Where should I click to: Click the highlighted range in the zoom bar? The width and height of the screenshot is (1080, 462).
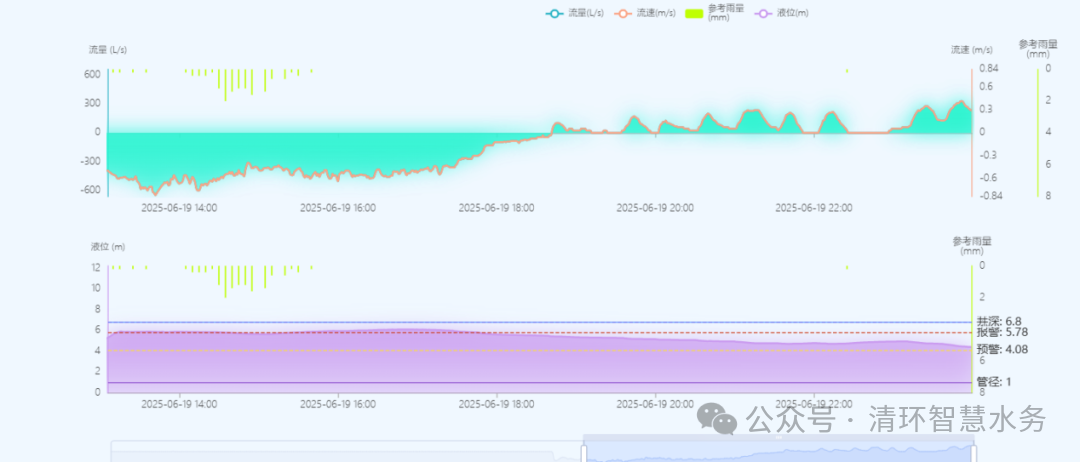(x=780, y=451)
